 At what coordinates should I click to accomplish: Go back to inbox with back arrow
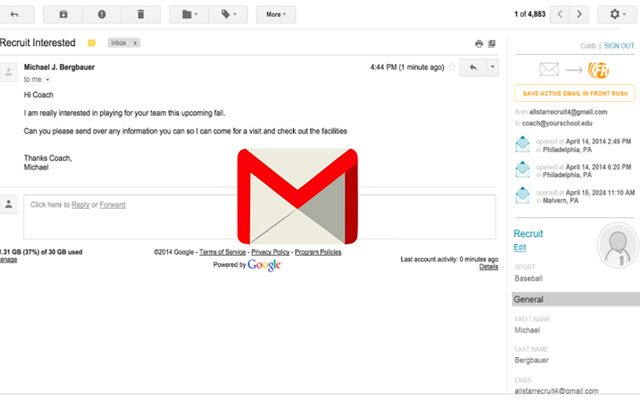15,15
